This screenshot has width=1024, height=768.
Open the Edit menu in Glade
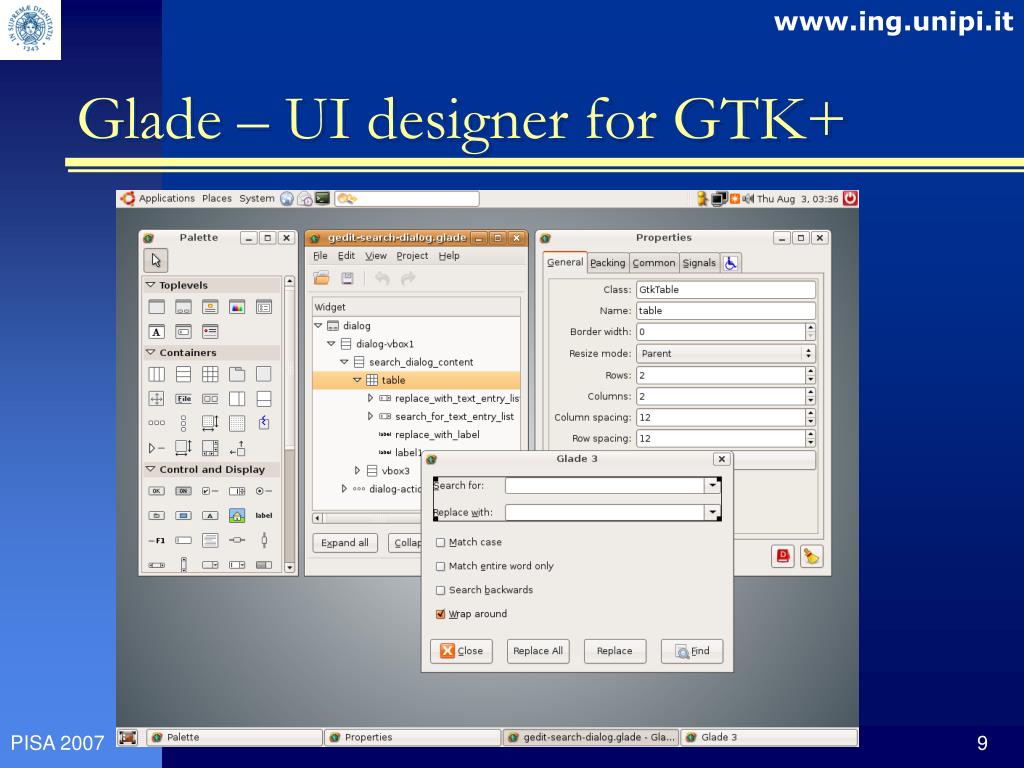click(x=346, y=256)
